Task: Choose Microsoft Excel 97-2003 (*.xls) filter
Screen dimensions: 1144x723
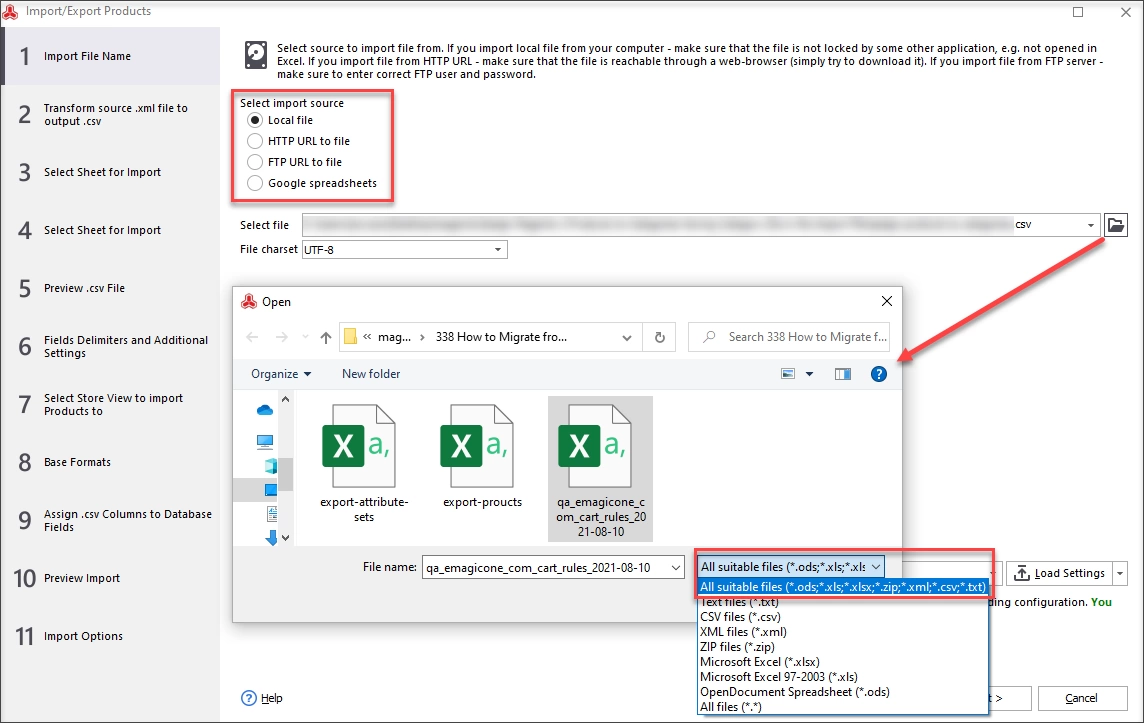Action: (843, 677)
